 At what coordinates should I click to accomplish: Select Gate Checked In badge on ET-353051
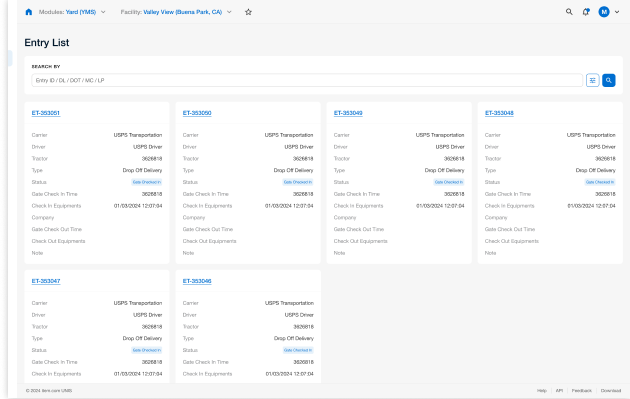[x=147, y=182]
